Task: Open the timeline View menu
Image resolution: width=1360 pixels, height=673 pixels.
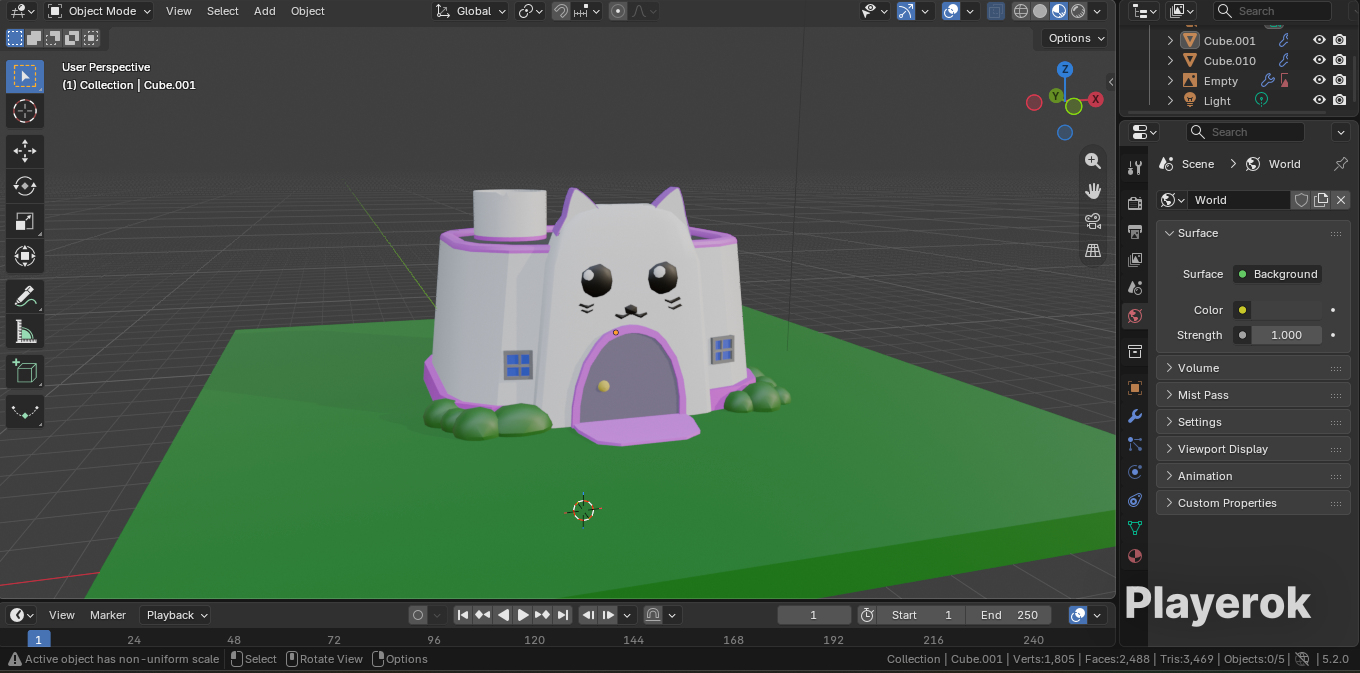Action: (x=62, y=615)
